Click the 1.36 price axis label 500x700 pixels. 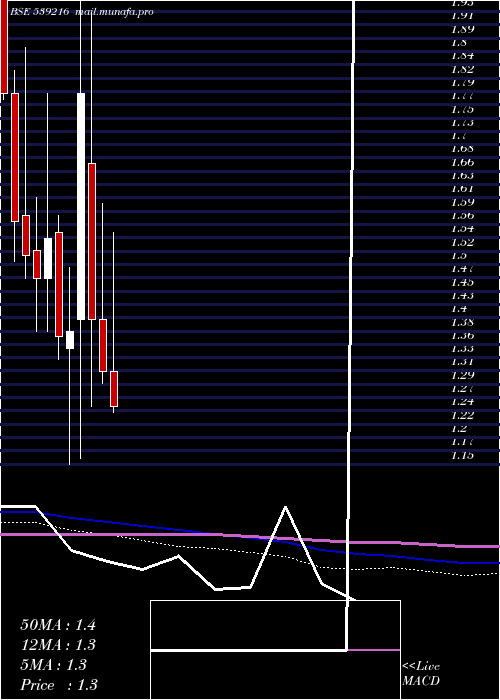(x=462, y=336)
